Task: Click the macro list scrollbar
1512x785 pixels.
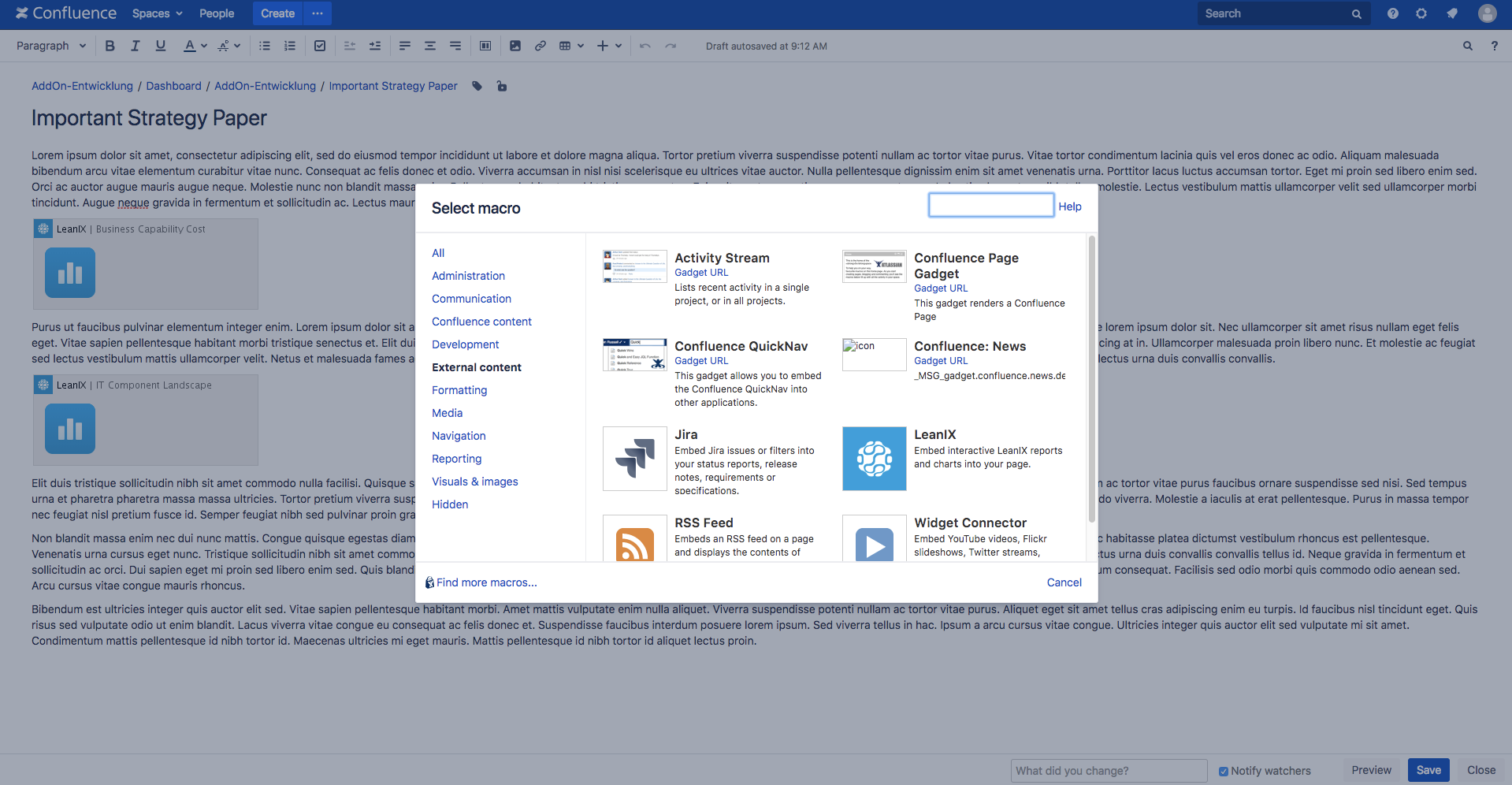Action: pos(1092,379)
